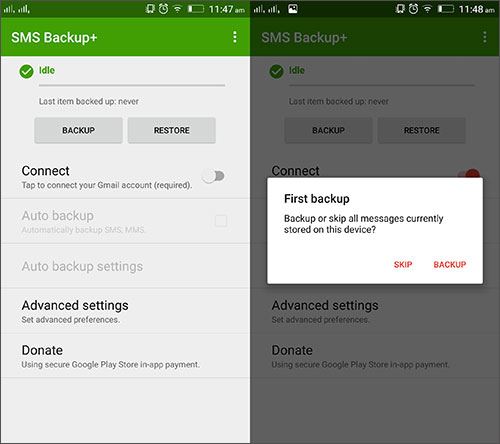Open the overflow menu in left SMS Backup+ header

pos(235,37)
